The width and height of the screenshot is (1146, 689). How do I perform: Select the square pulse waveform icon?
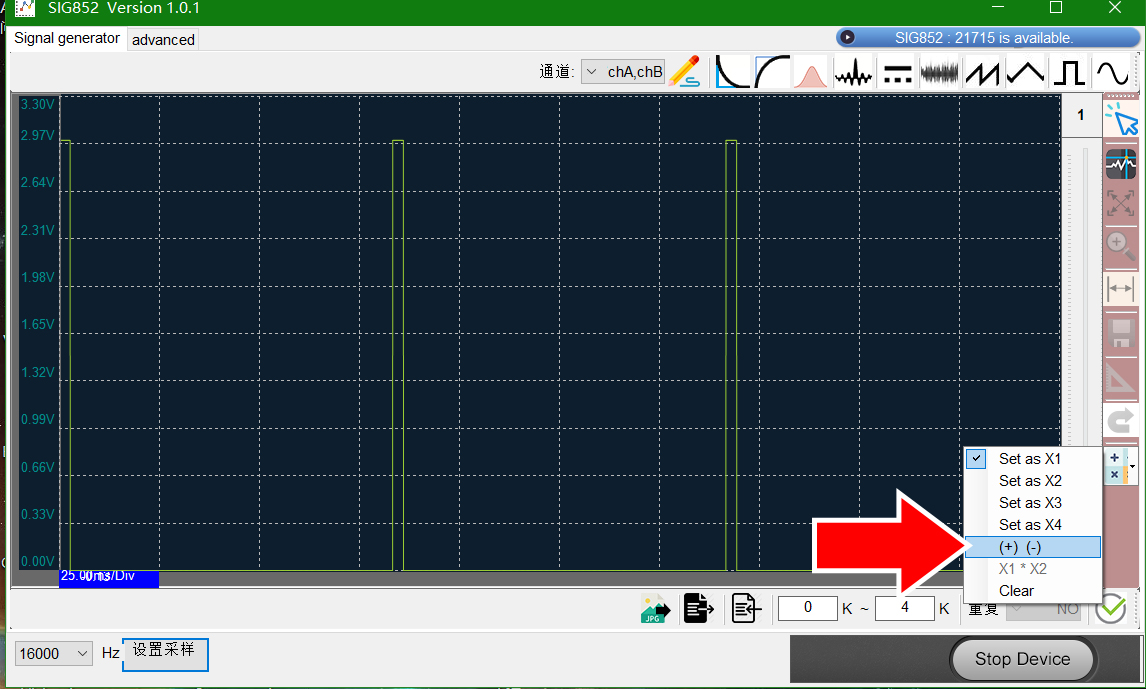click(1069, 72)
